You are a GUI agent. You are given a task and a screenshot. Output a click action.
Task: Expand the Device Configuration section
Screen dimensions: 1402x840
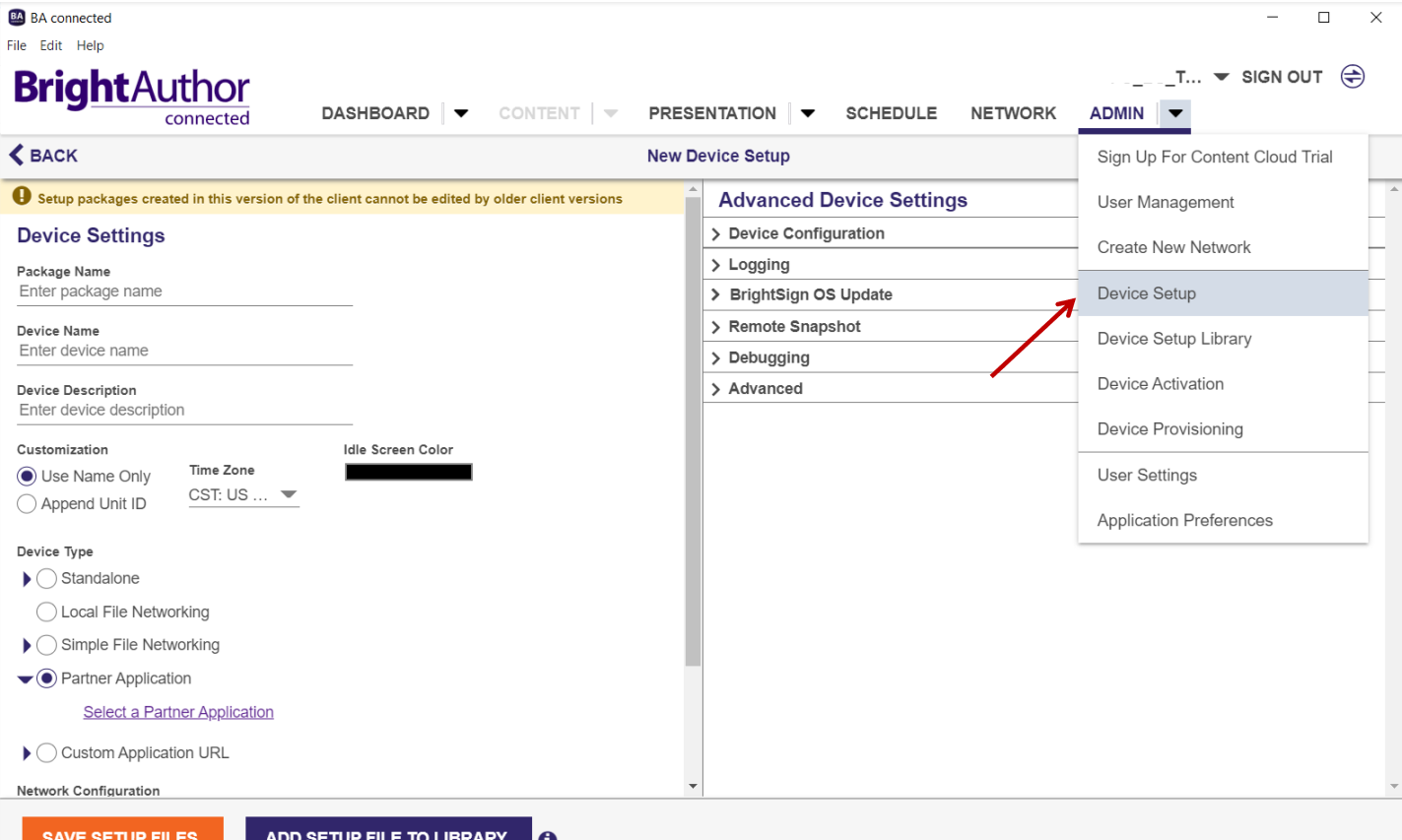tap(806, 233)
